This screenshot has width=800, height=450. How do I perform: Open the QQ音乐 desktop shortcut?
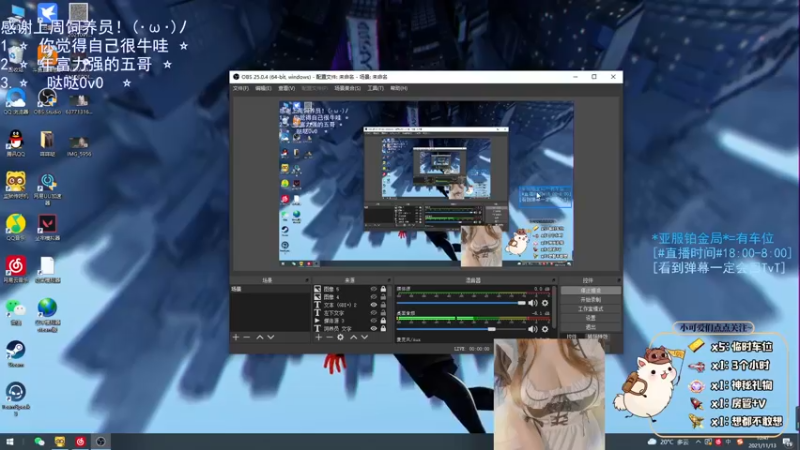[16, 228]
